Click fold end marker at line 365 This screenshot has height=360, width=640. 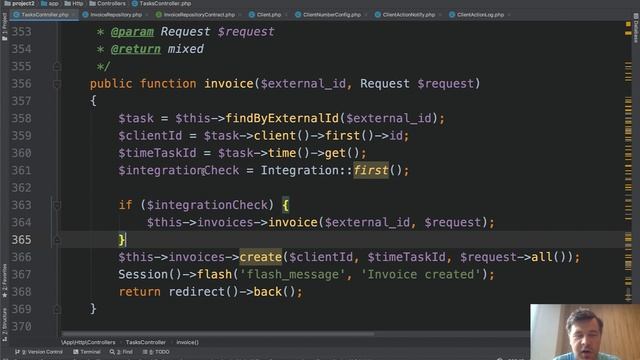click(57, 240)
